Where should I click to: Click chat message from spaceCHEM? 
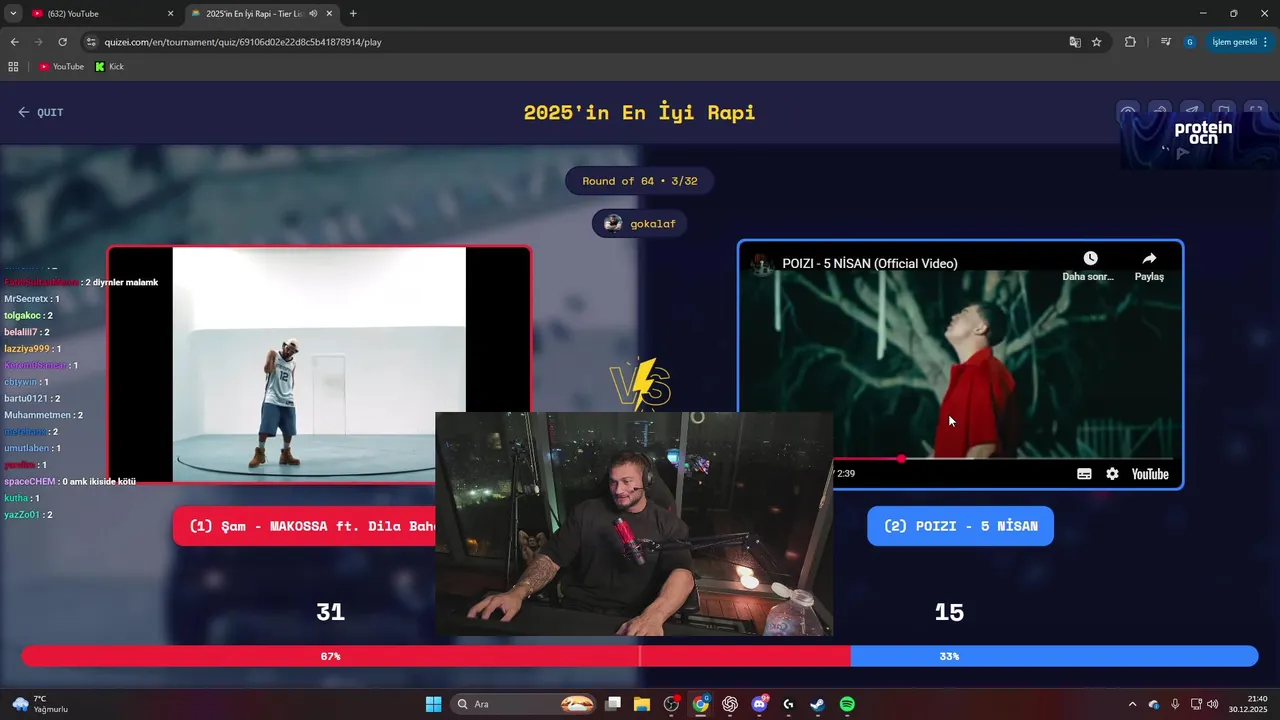70,481
